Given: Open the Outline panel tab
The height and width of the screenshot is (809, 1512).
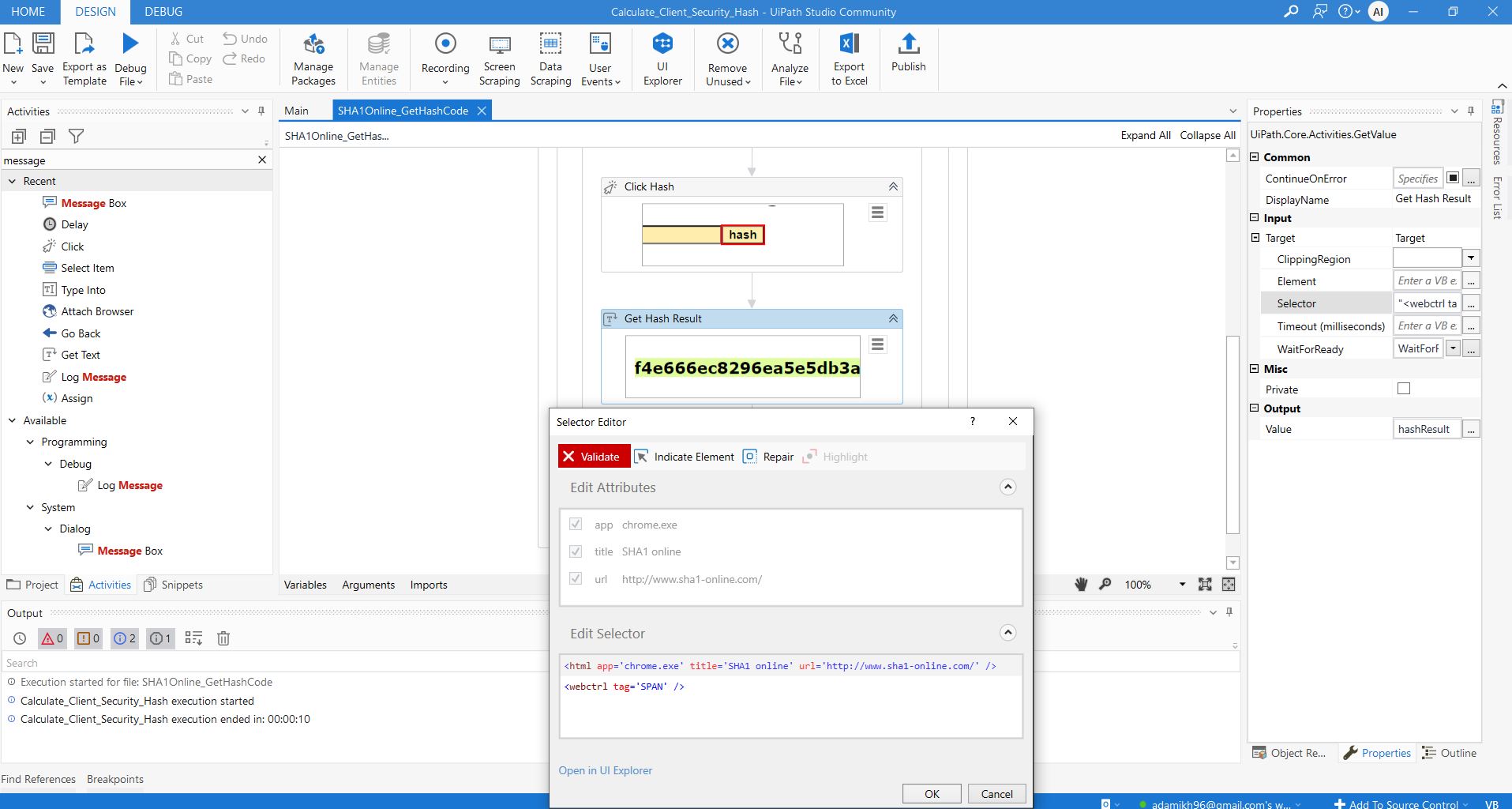Looking at the screenshot, I should pos(1449,753).
